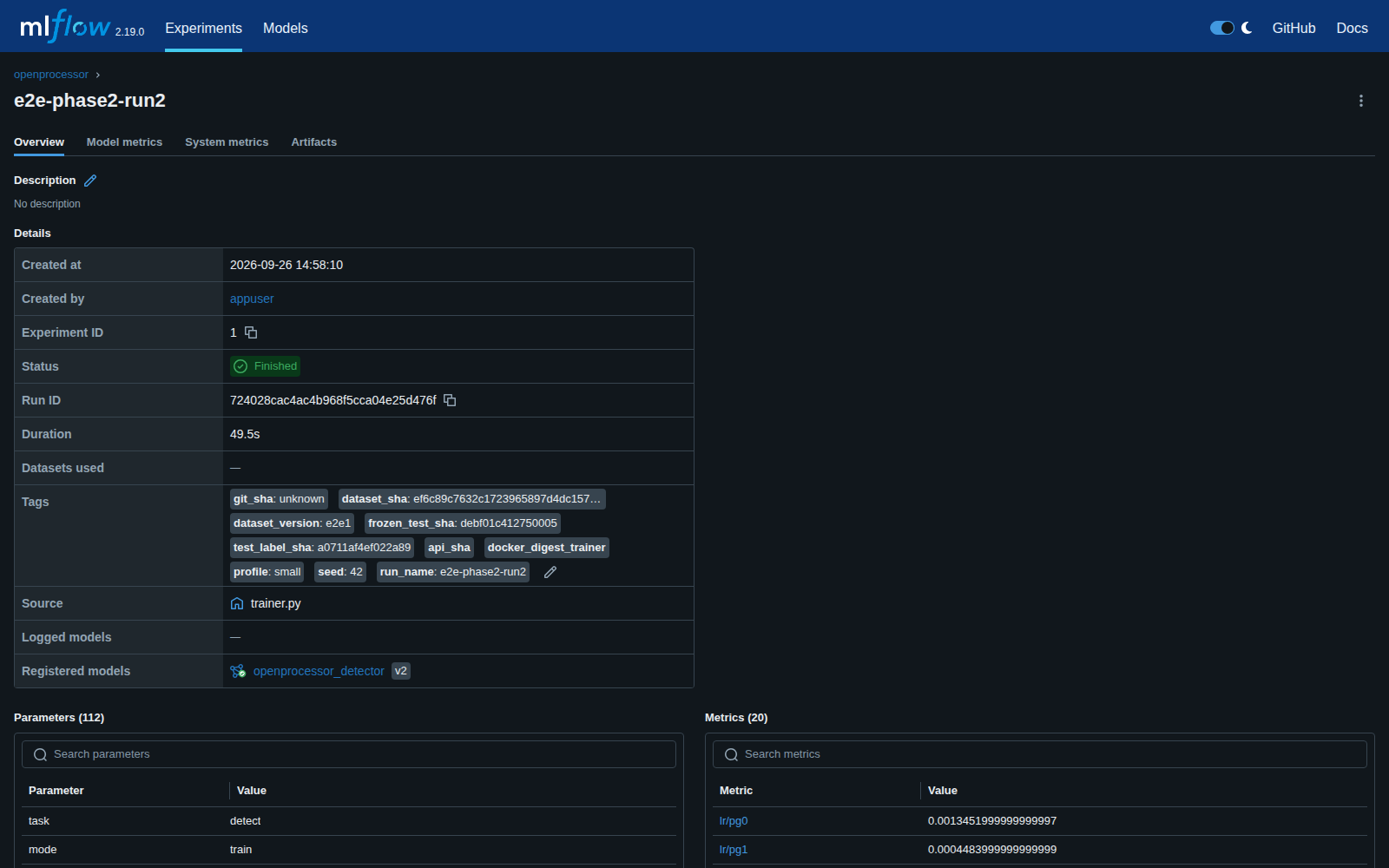The width and height of the screenshot is (1389, 868).
Task: Go to openprocessor experiment breadcrumb
Action: tap(51, 75)
